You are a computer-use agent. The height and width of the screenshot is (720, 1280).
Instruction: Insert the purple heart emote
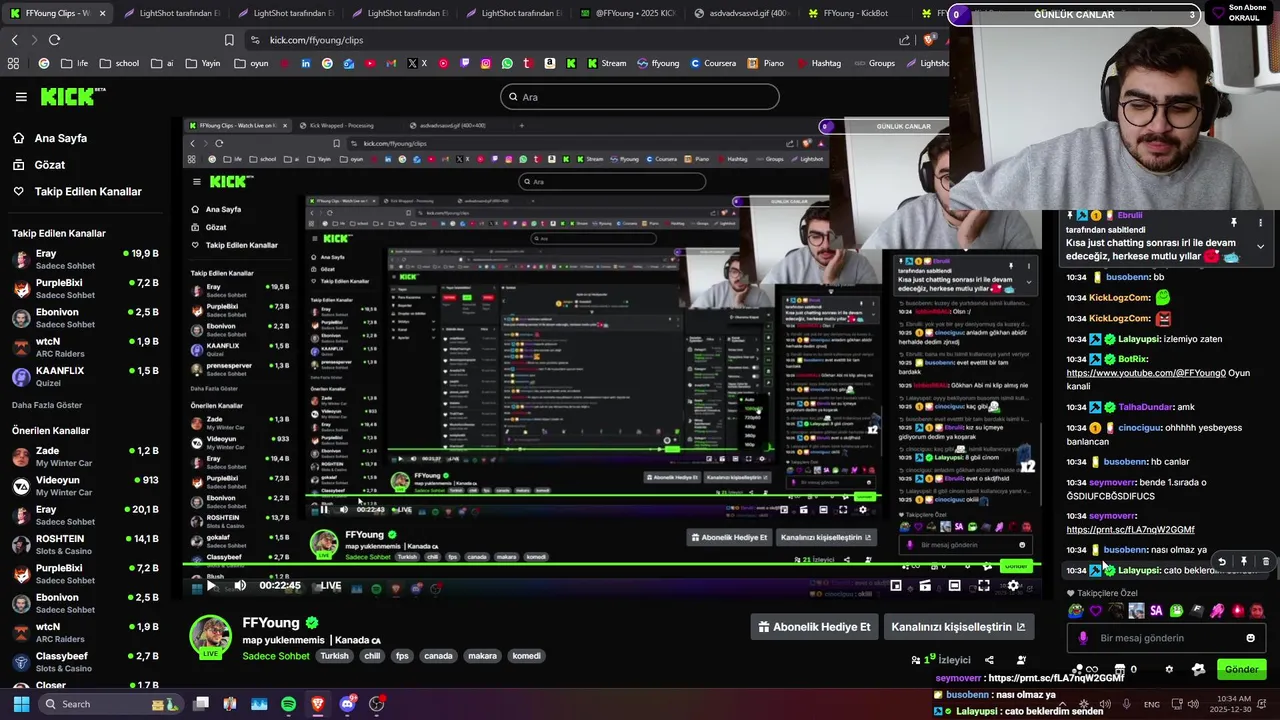(x=1095, y=611)
